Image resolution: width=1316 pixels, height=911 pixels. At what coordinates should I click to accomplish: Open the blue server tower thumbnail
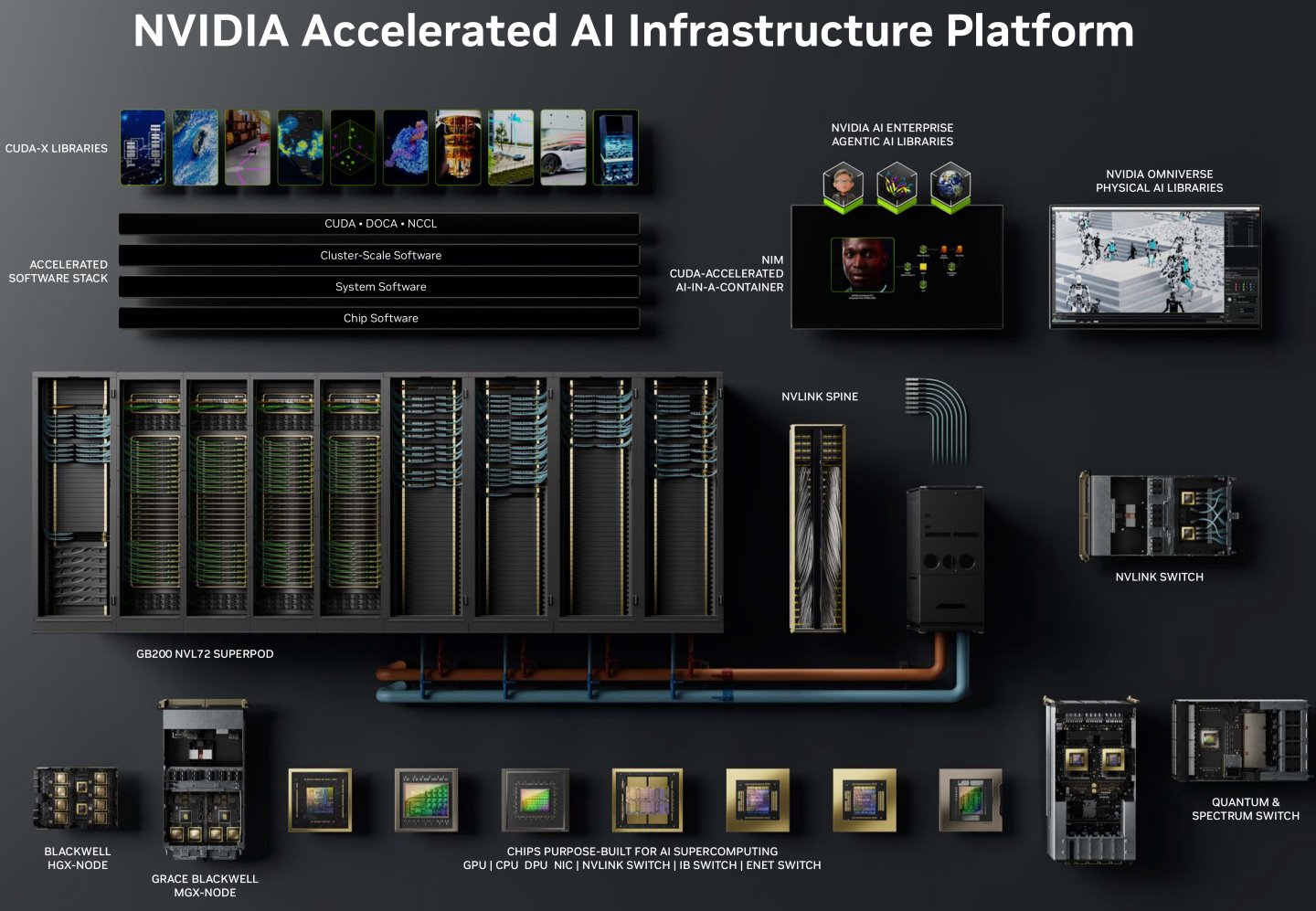point(616,148)
